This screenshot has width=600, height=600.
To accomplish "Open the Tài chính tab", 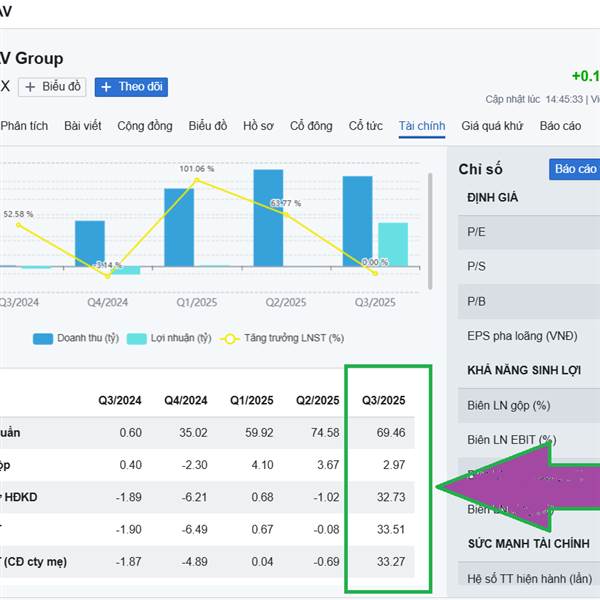I will (x=422, y=126).
